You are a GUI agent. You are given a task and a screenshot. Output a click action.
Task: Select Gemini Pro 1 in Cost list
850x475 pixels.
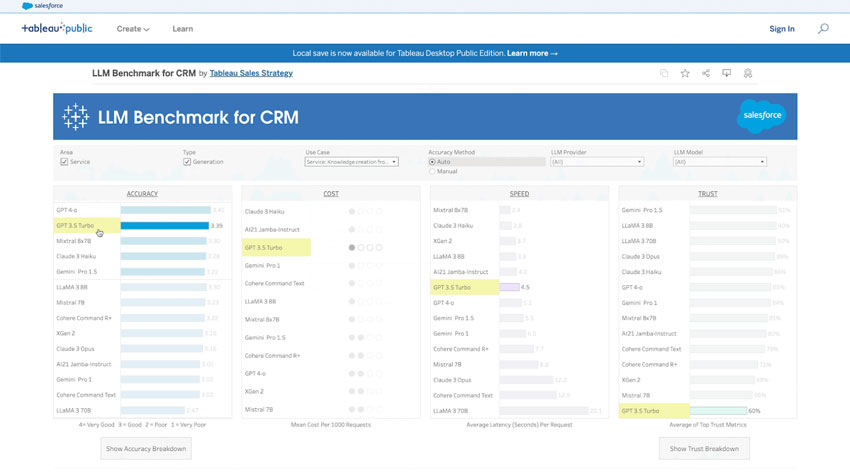[x=262, y=266]
